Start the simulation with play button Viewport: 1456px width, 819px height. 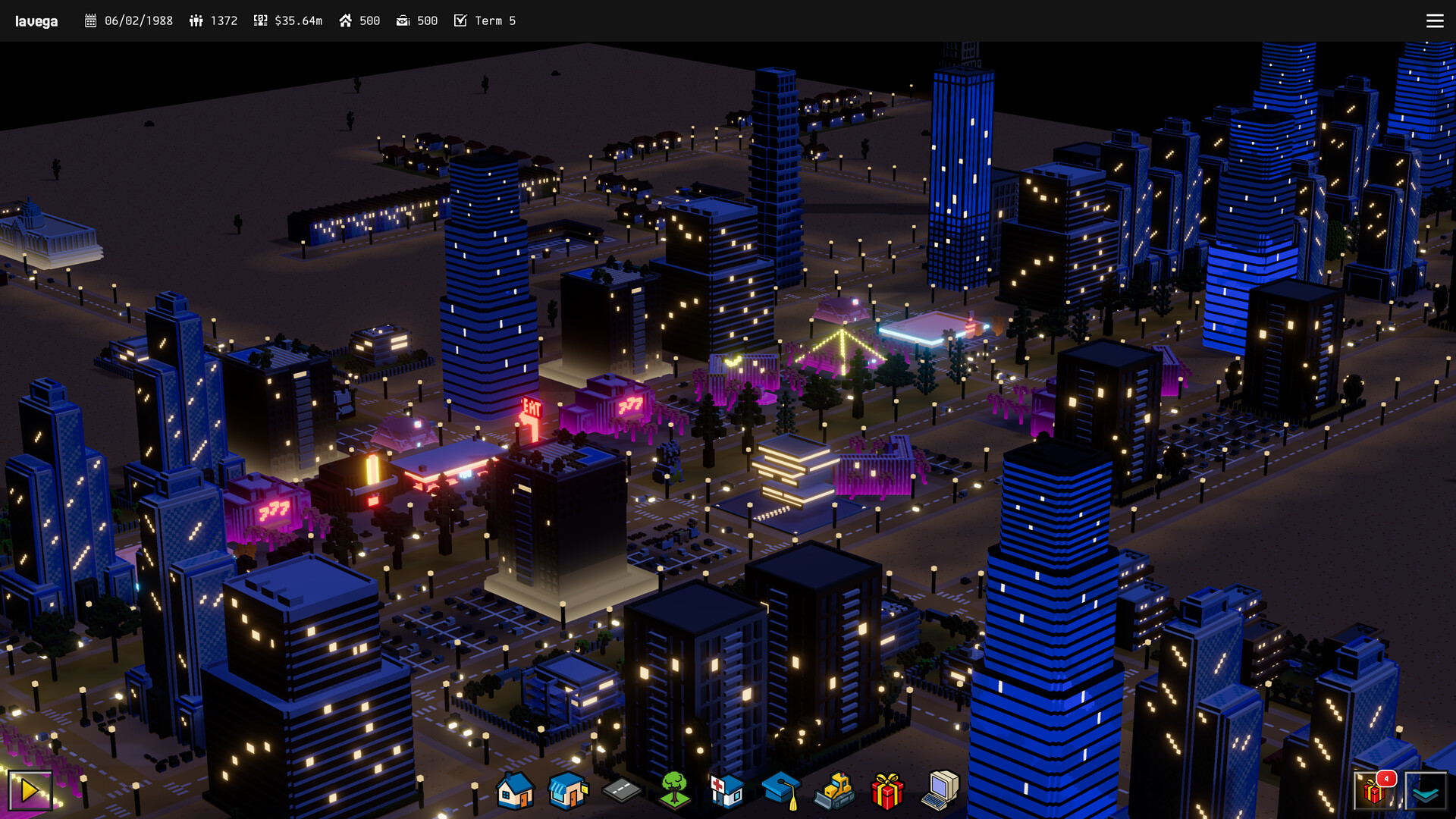pyautogui.click(x=30, y=790)
